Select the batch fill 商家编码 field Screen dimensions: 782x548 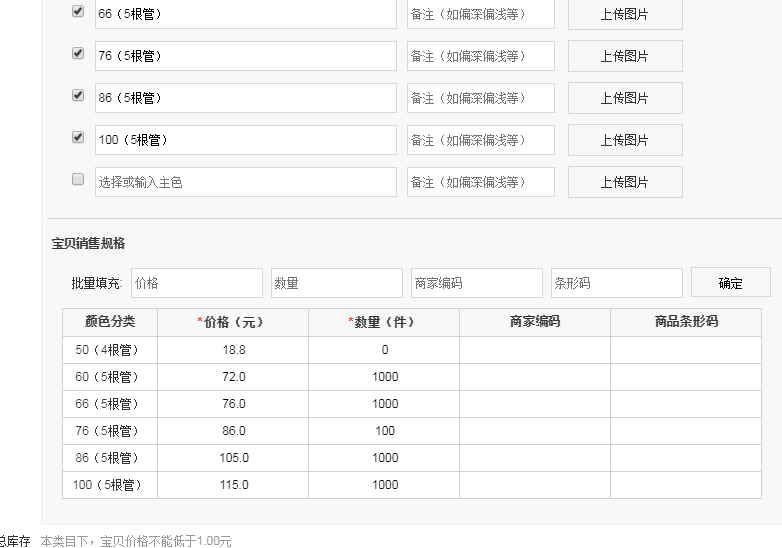[476, 283]
